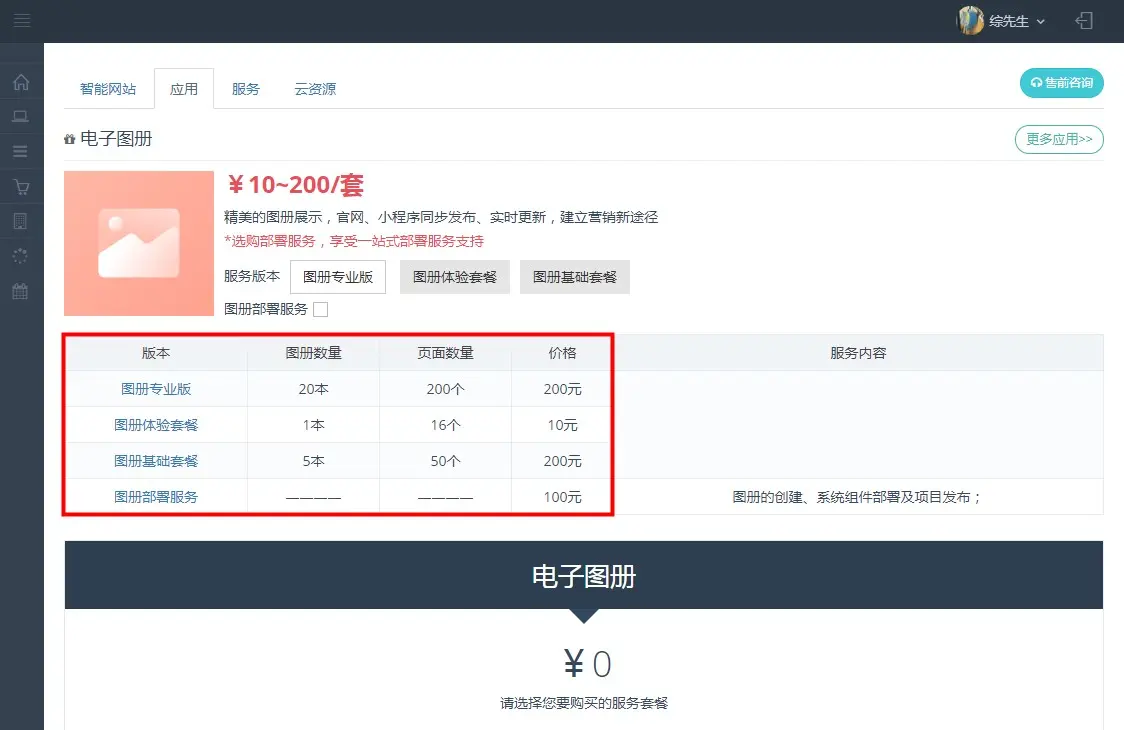The width and height of the screenshot is (1124, 730).
Task: Click the dotted circle sidebar icon
Action: 20,256
